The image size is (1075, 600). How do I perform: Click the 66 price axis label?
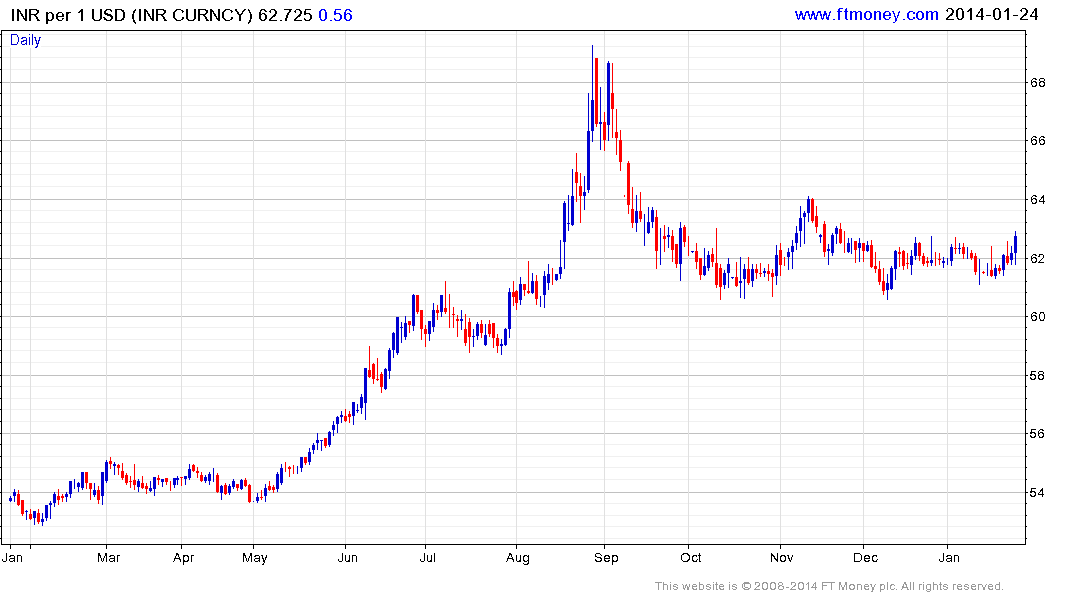click(x=1037, y=141)
